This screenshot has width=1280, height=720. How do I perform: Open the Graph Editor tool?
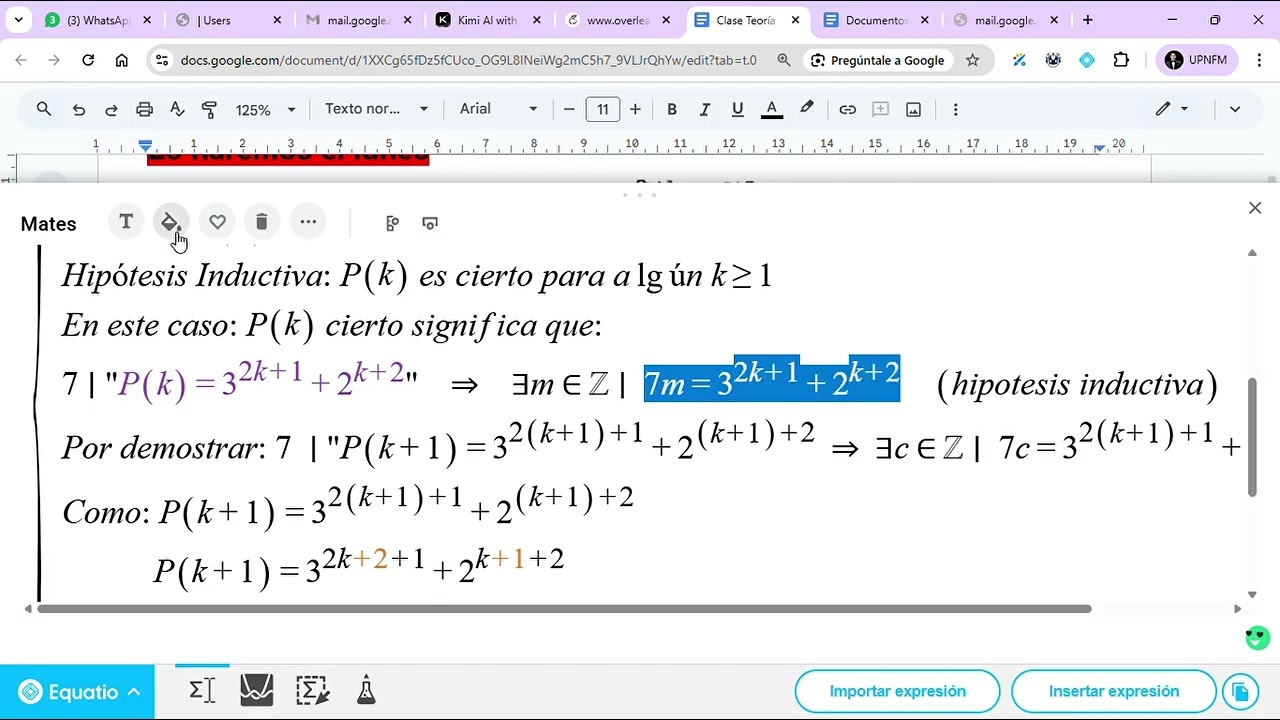[257, 691]
